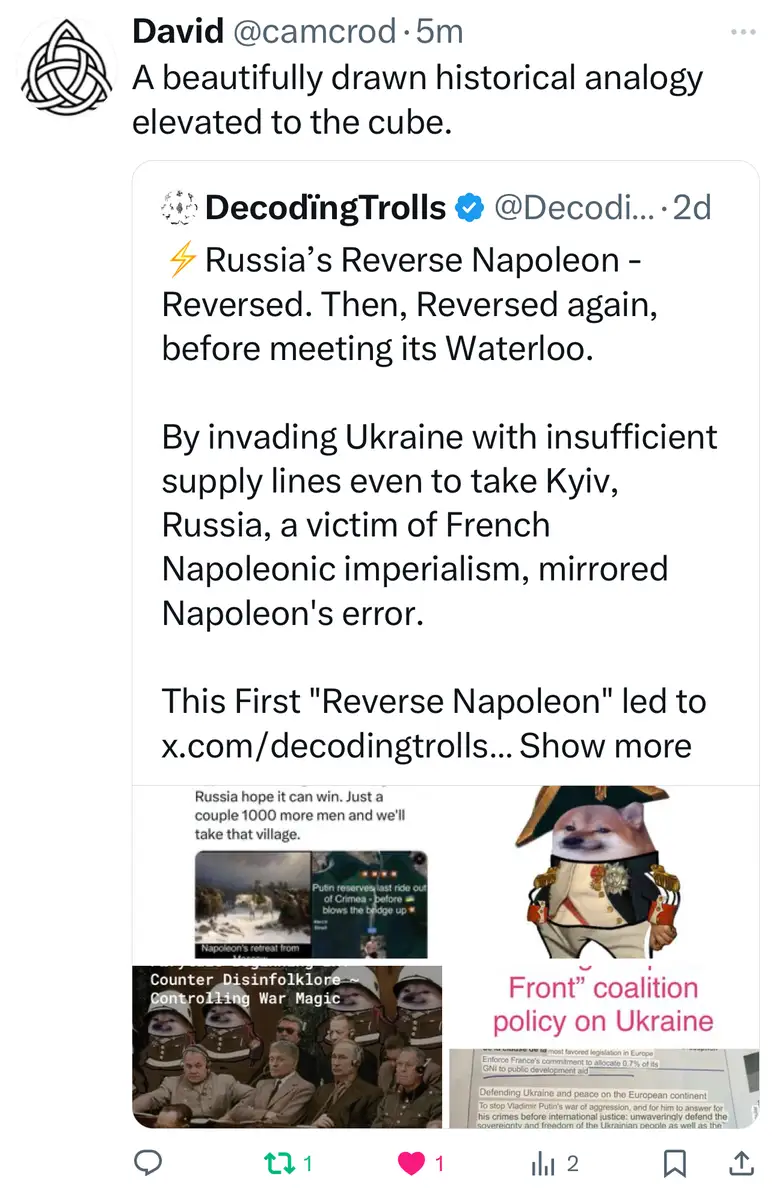
Task: Open the Napoleon doge image
Action: [603, 871]
